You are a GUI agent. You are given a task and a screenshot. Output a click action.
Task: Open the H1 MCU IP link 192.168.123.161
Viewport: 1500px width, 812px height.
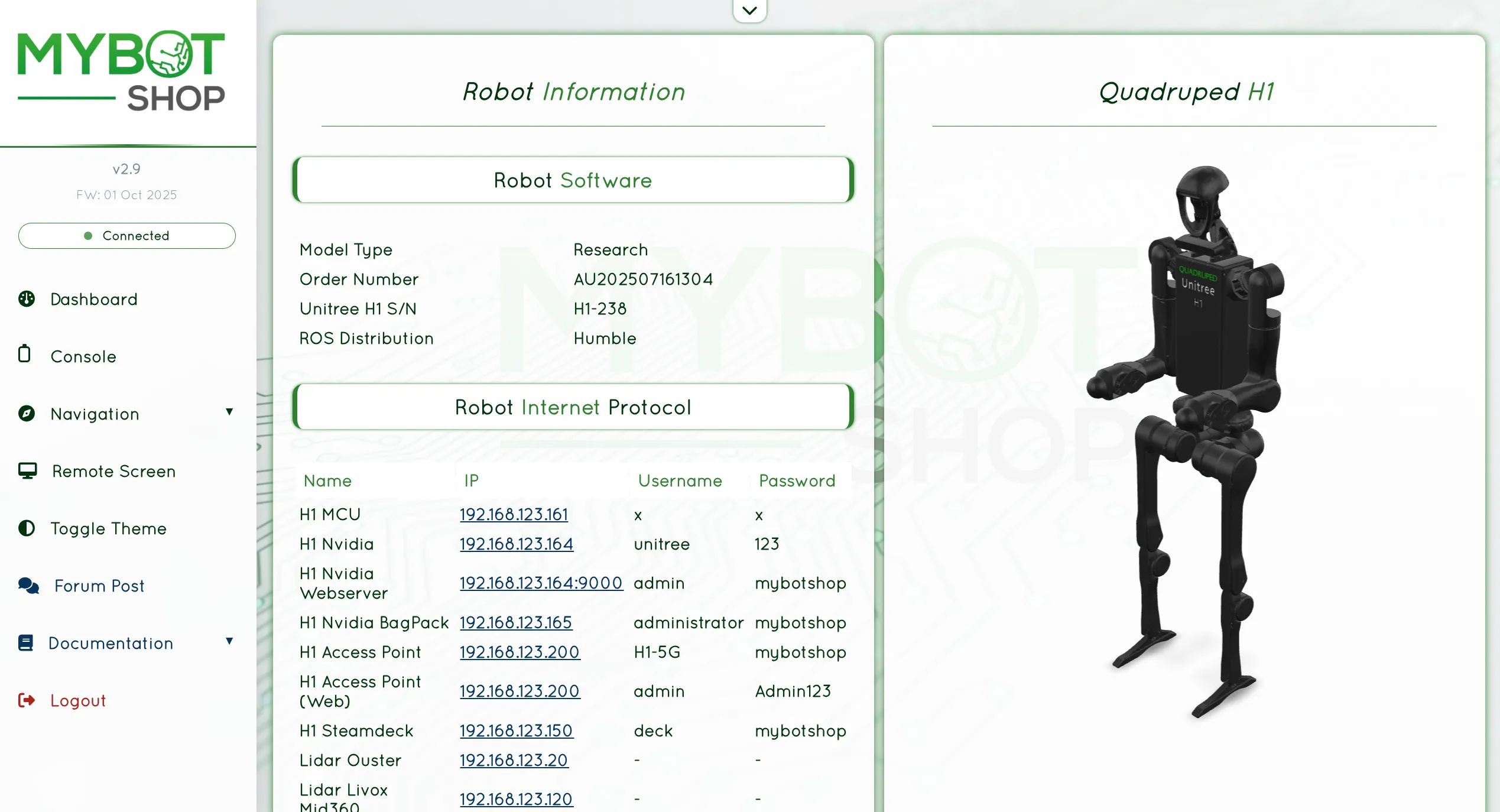click(x=514, y=514)
